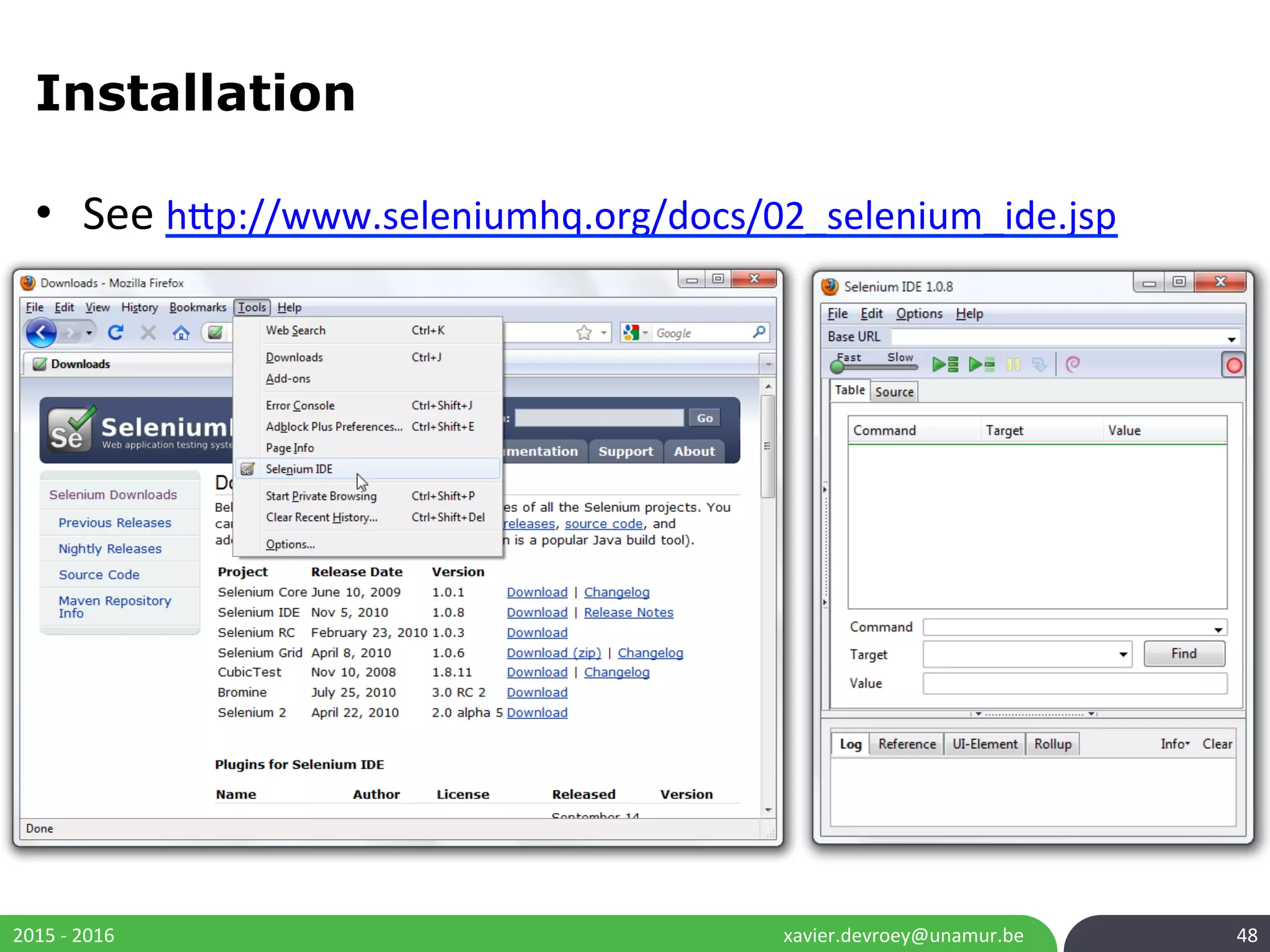Click scrollbar down arrow in Firefox

coord(768,810)
